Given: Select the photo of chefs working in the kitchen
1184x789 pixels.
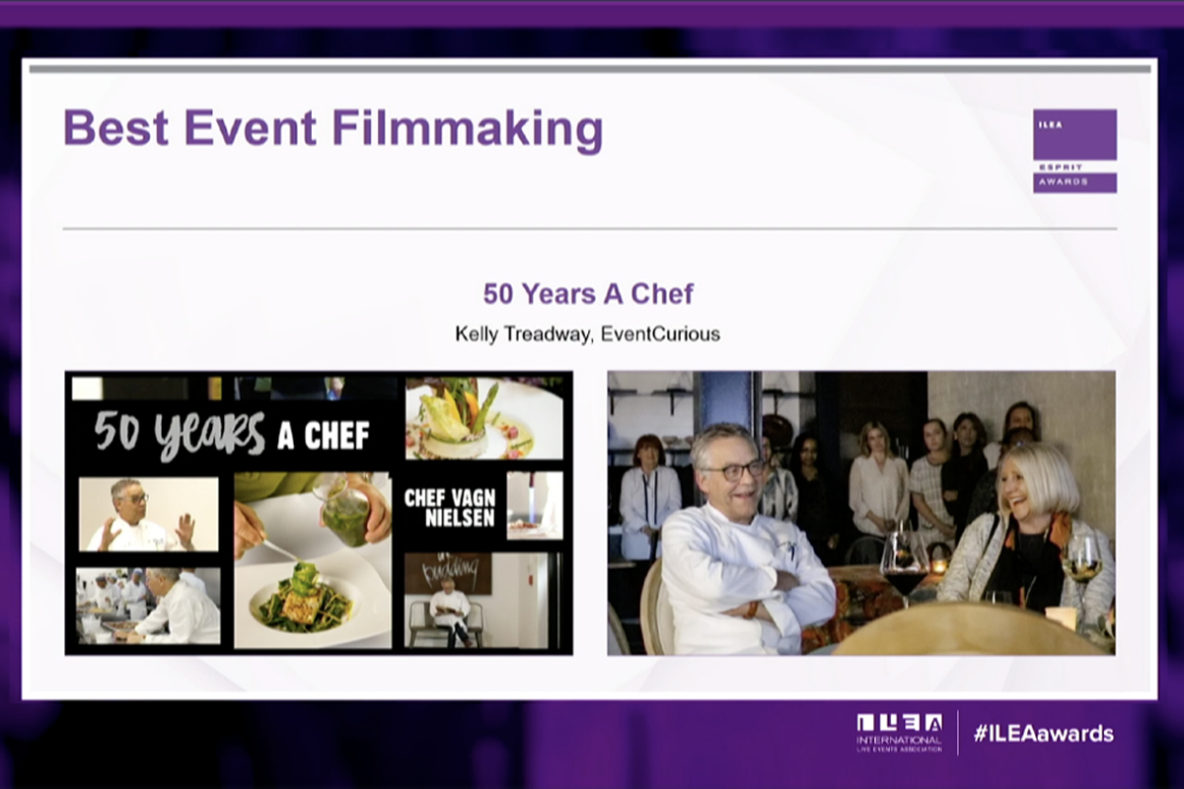Looking at the screenshot, I should (x=148, y=606).
